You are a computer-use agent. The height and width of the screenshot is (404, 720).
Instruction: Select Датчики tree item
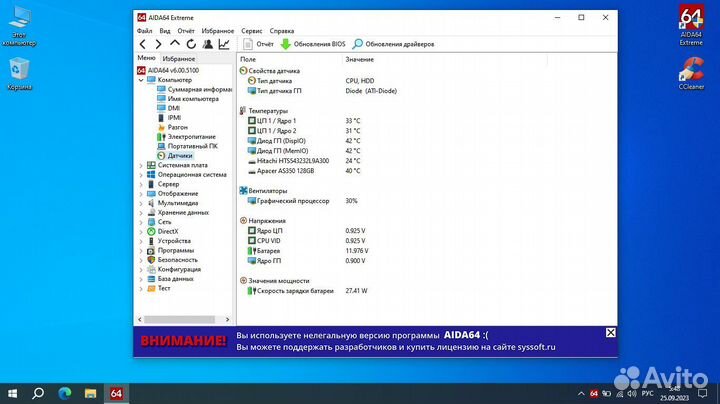(x=174, y=156)
